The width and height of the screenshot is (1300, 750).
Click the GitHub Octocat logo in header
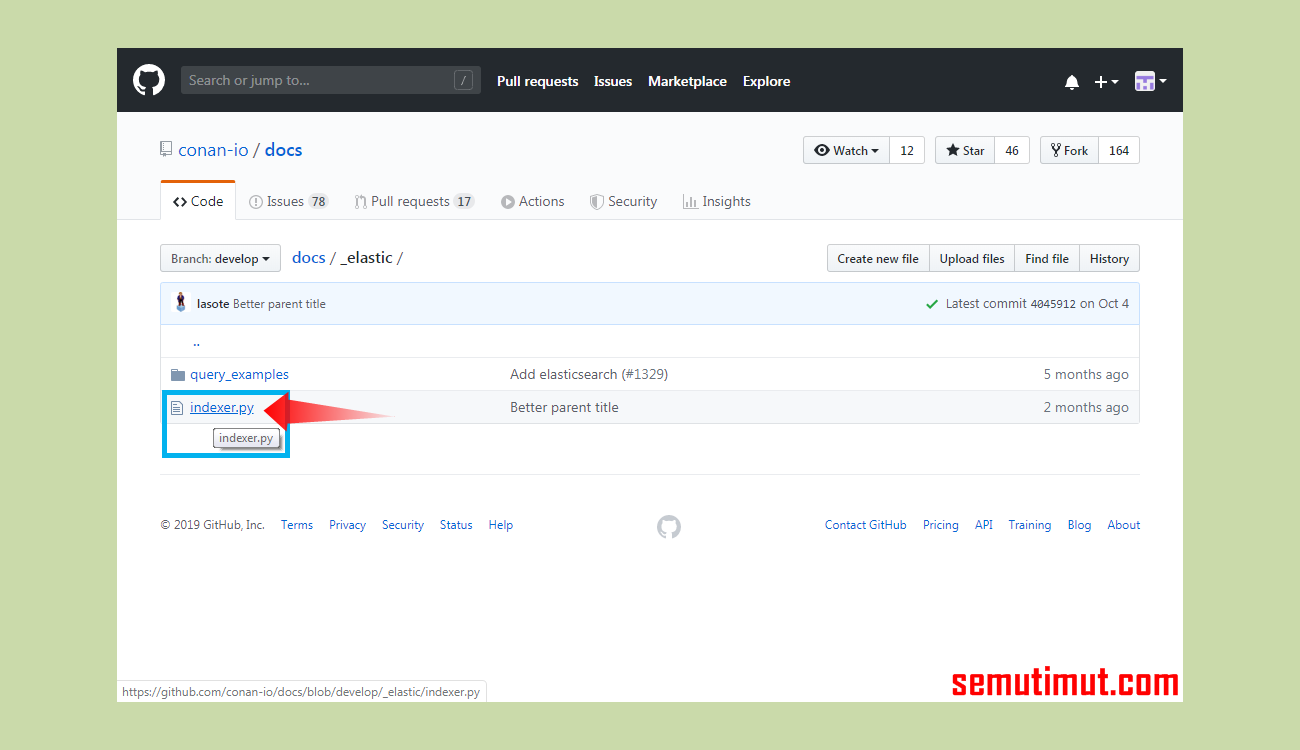(149, 80)
